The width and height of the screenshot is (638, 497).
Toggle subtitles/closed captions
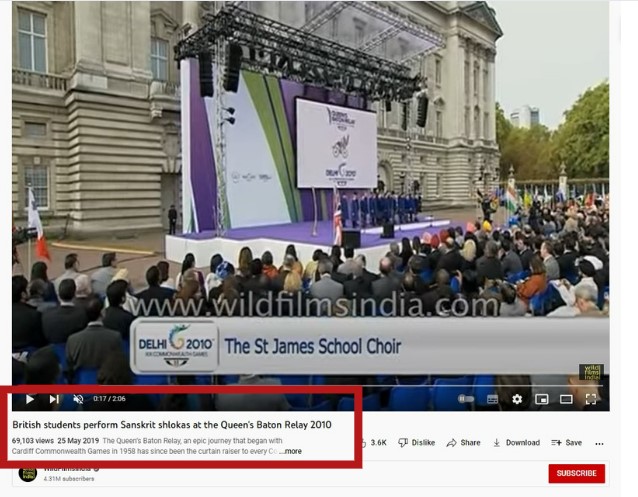click(493, 399)
